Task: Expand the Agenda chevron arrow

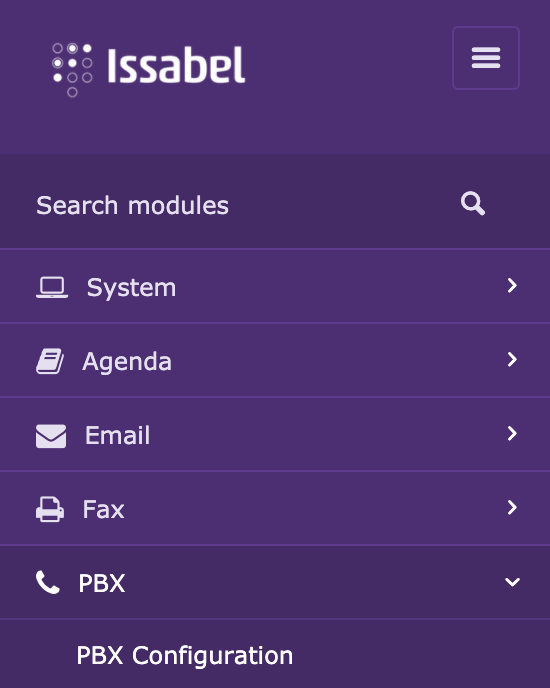Action: pyautogui.click(x=512, y=359)
